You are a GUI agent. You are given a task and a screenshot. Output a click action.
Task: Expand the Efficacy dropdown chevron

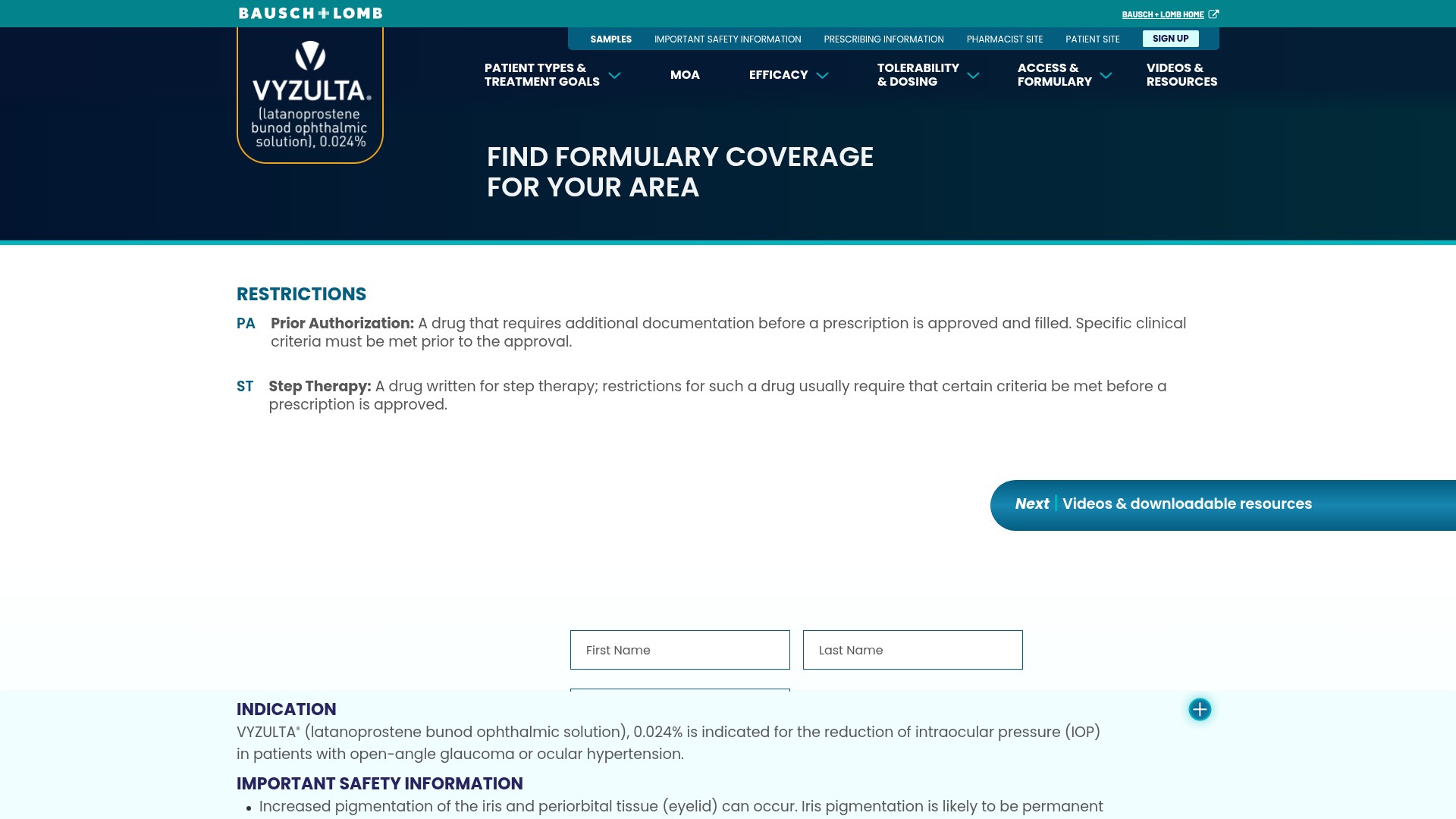click(x=823, y=75)
